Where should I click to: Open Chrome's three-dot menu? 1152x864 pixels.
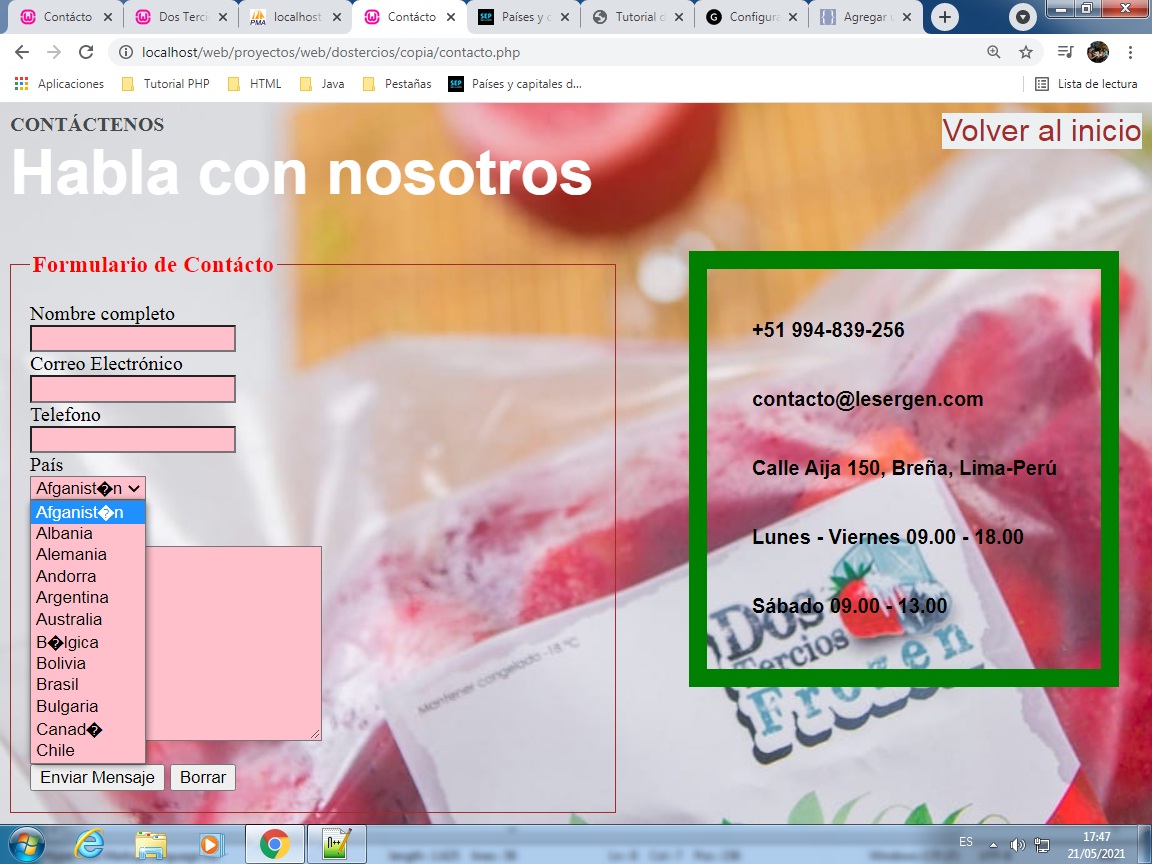[1130, 52]
